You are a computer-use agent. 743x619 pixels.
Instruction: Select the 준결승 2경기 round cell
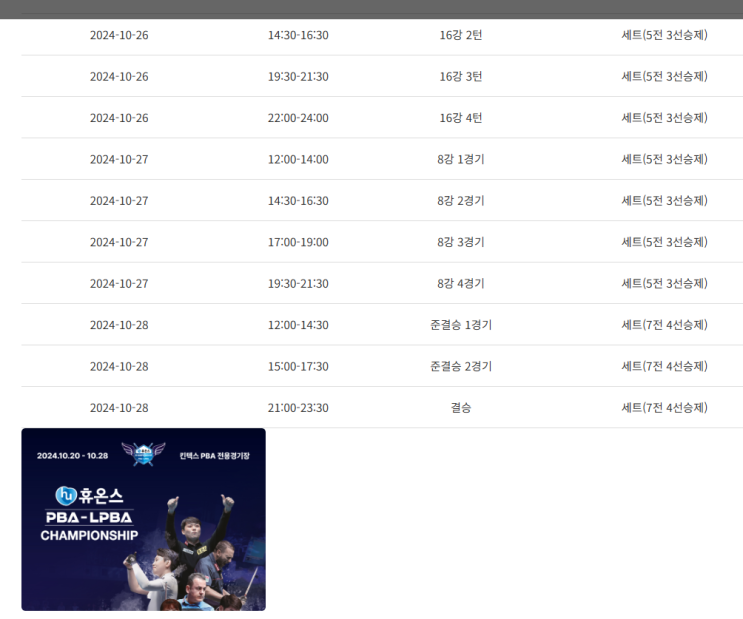(x=461, y=367)
